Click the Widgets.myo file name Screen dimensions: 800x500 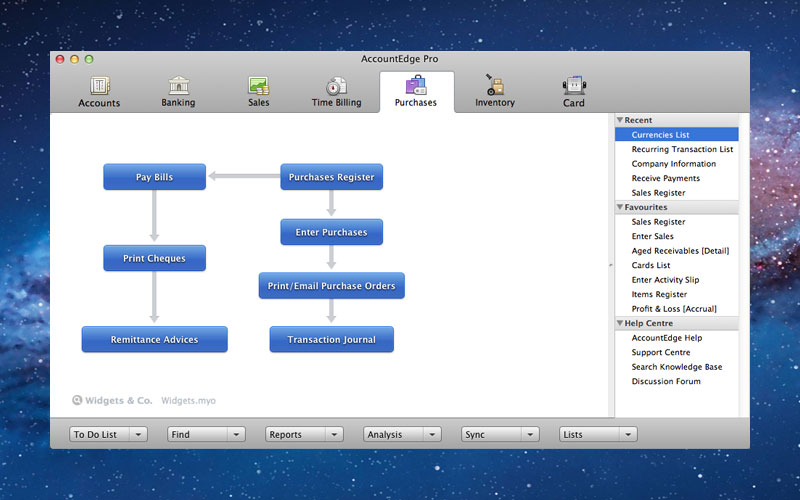tap(188, 401)
